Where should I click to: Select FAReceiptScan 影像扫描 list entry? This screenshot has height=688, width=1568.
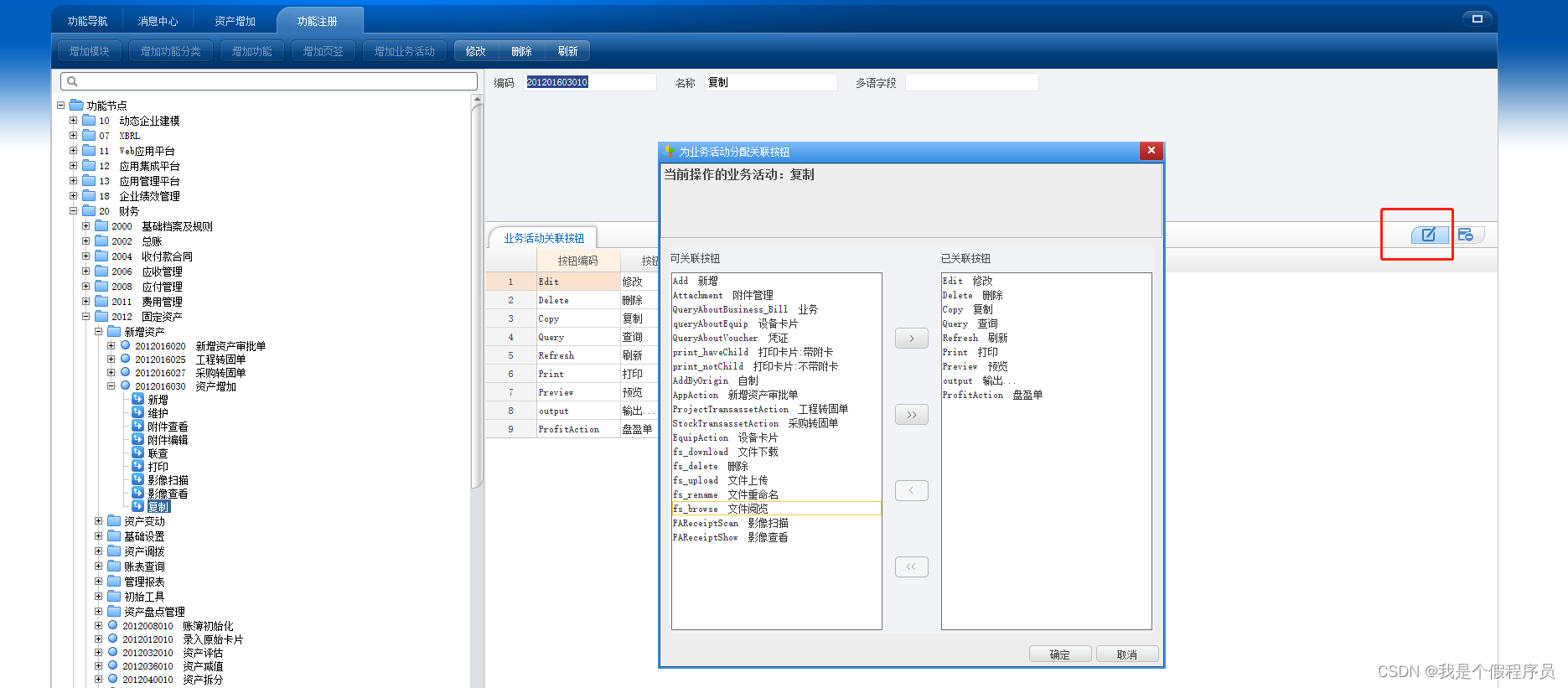[x=776, y=523]
